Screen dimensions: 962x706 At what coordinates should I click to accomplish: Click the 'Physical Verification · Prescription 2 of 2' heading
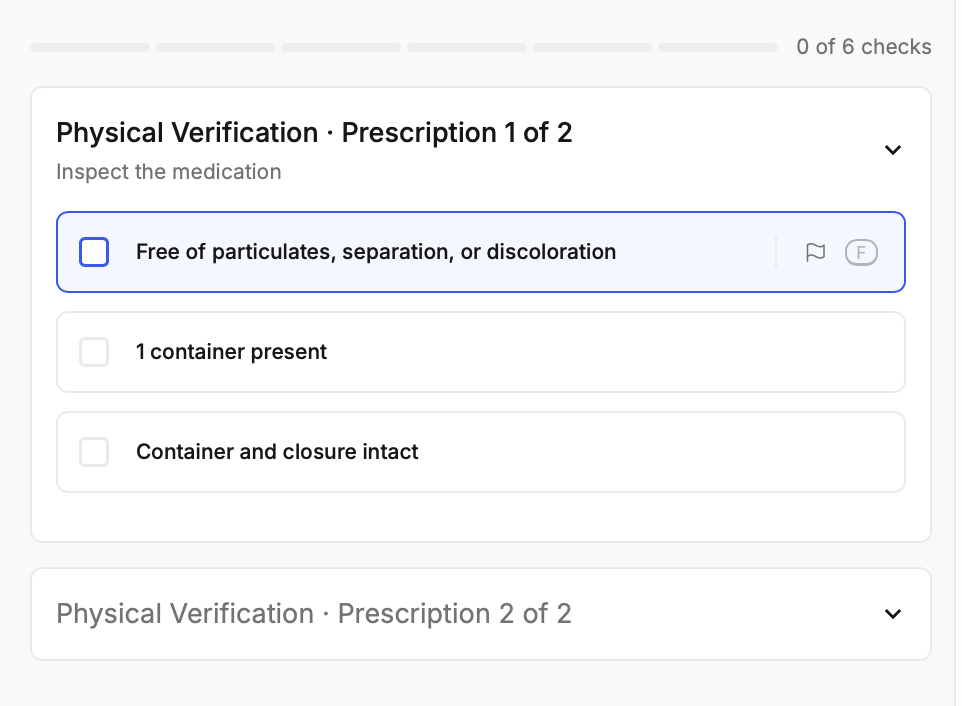click(314, 613)
